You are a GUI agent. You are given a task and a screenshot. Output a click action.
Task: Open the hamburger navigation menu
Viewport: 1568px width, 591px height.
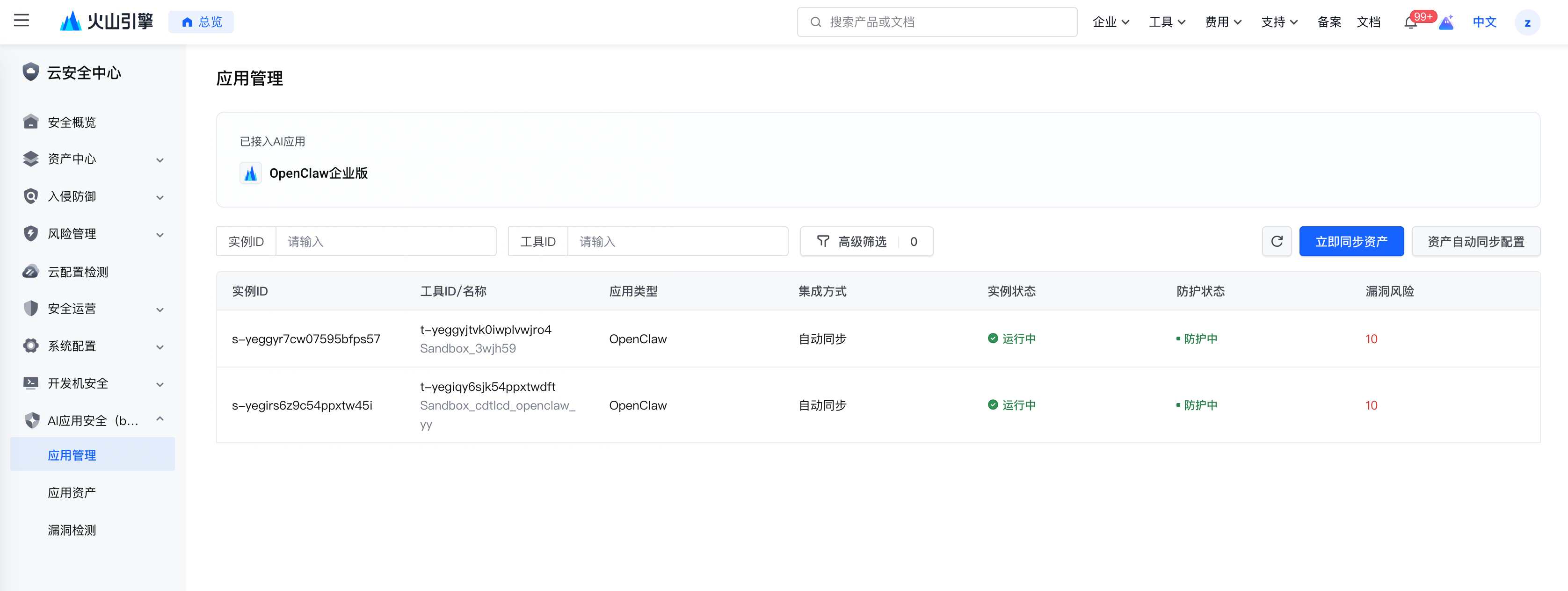[x=22, y=22]
